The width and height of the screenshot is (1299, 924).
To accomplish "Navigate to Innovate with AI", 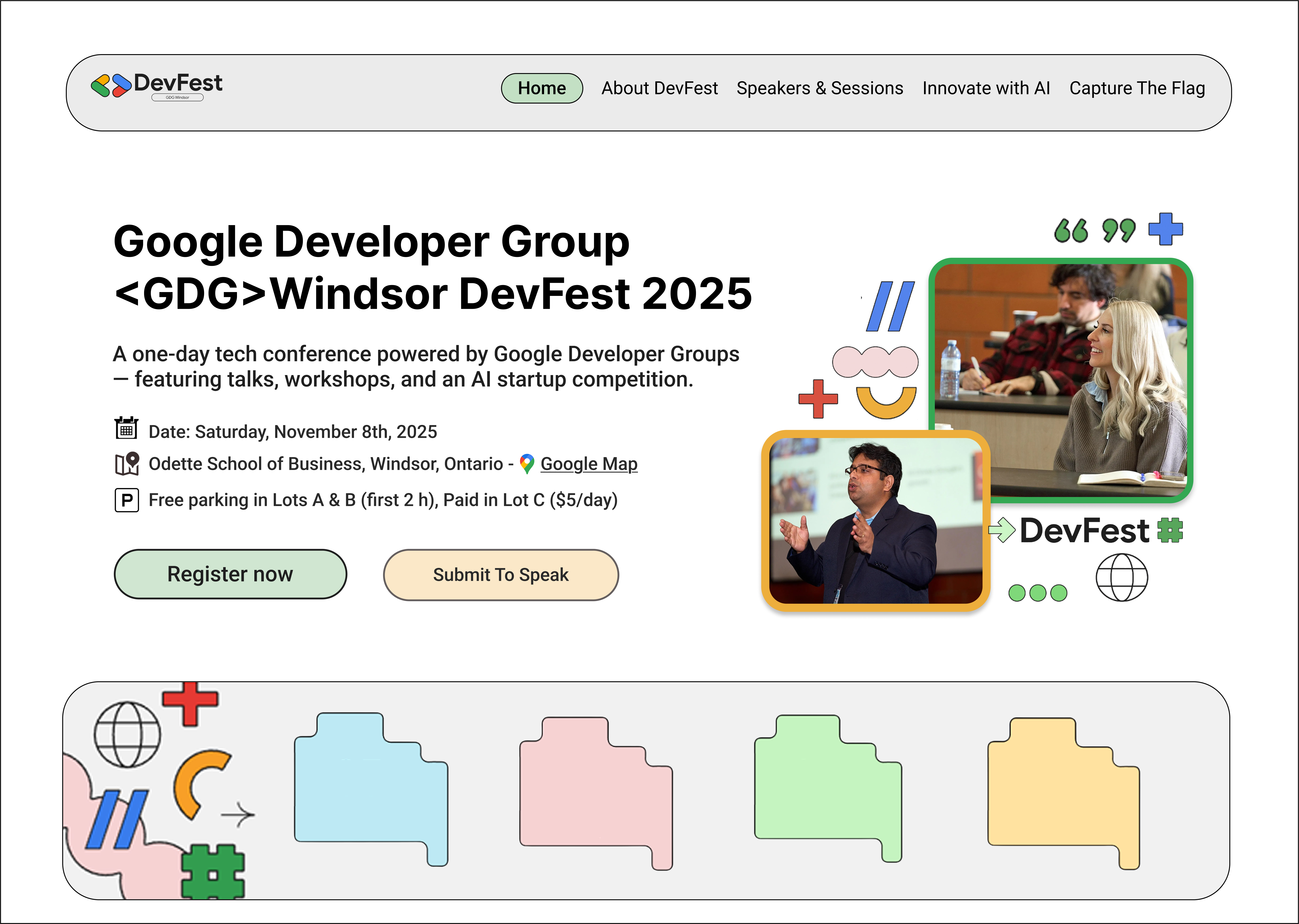I will 986,88.
